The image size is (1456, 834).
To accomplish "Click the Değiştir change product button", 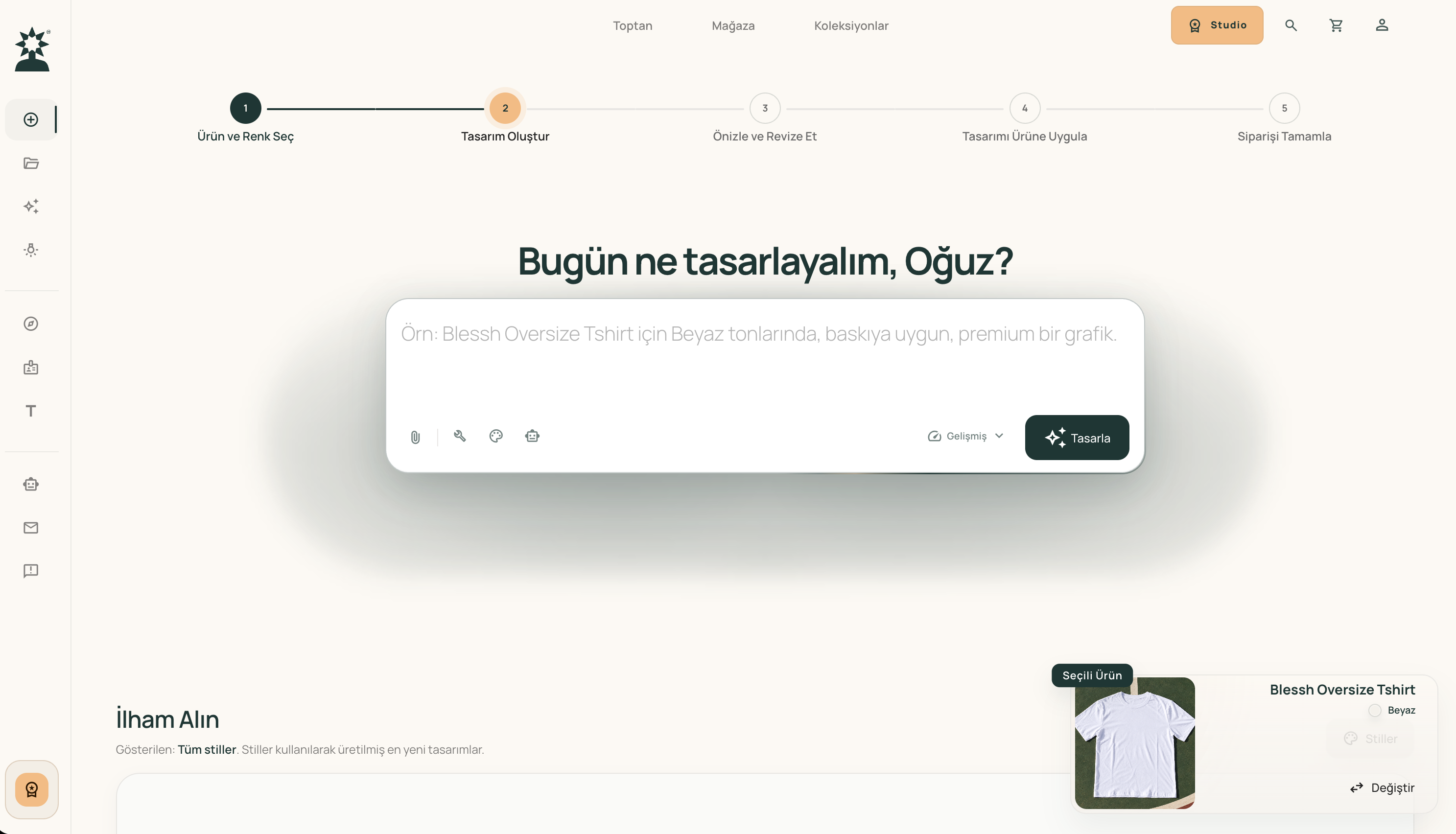I will 1382,788.
